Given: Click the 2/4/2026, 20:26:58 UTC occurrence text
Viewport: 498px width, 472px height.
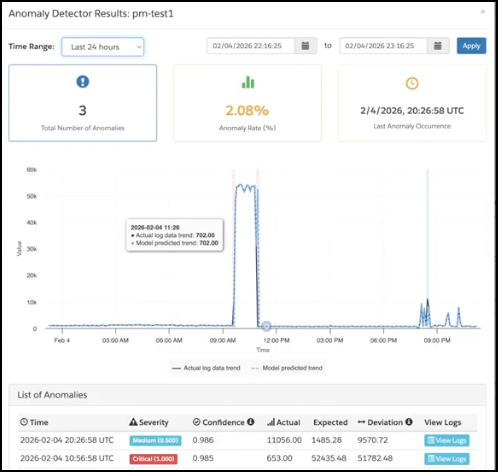Looking at the screenshot, I should [x=412, y=111].
